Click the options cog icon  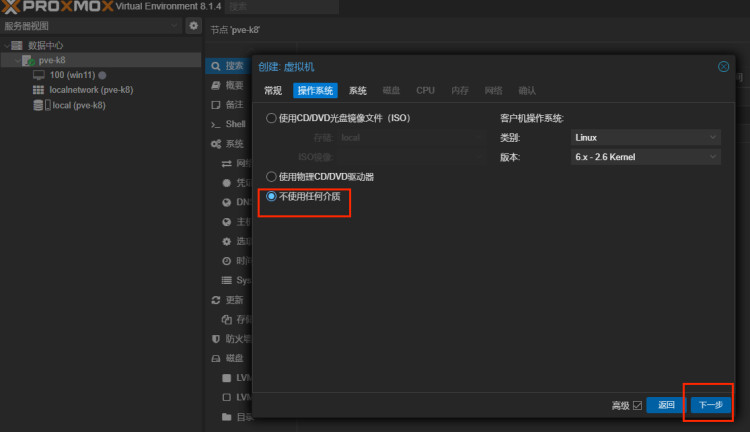(x=227, y=242)
